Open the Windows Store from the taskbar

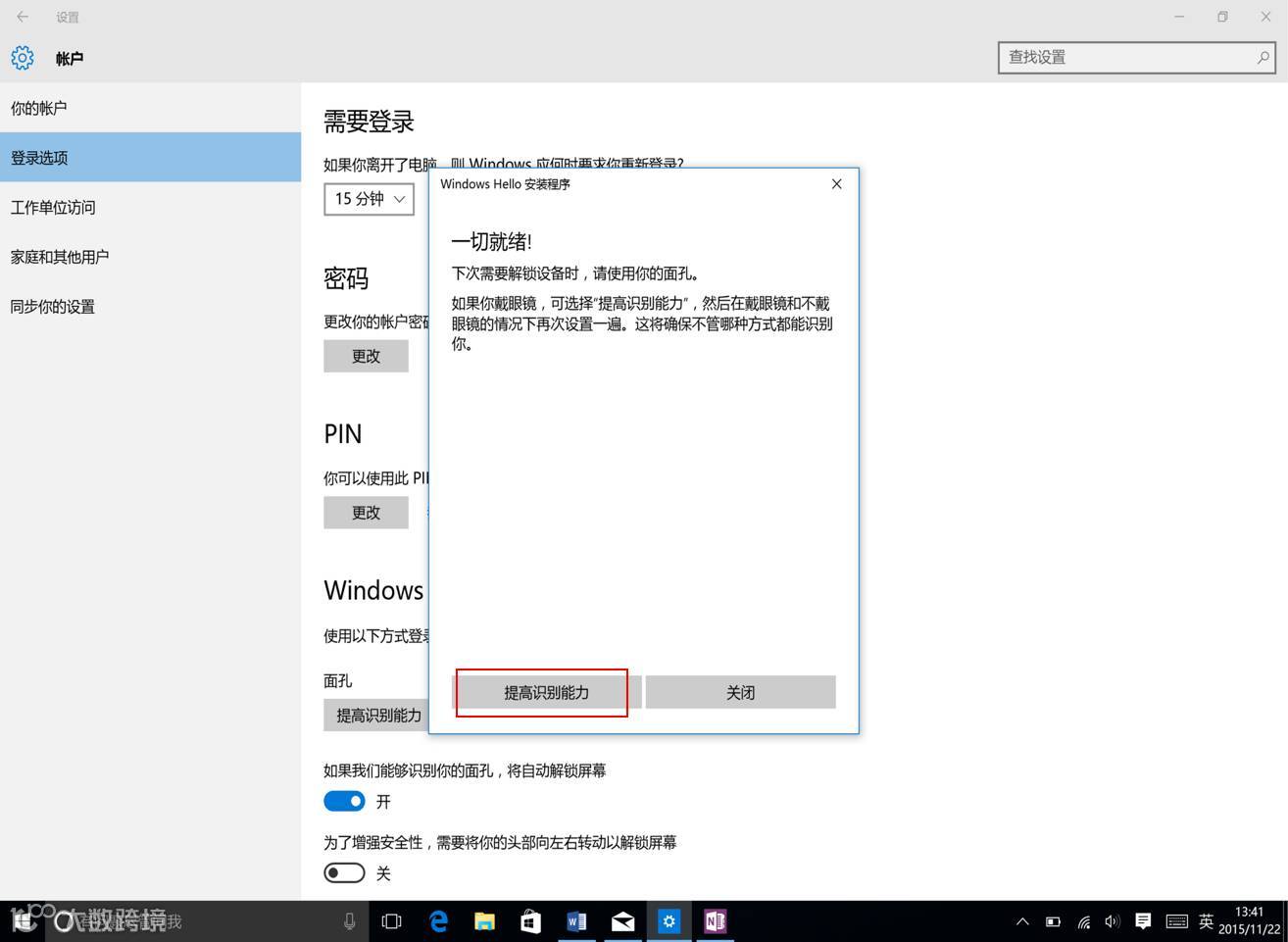530,921
